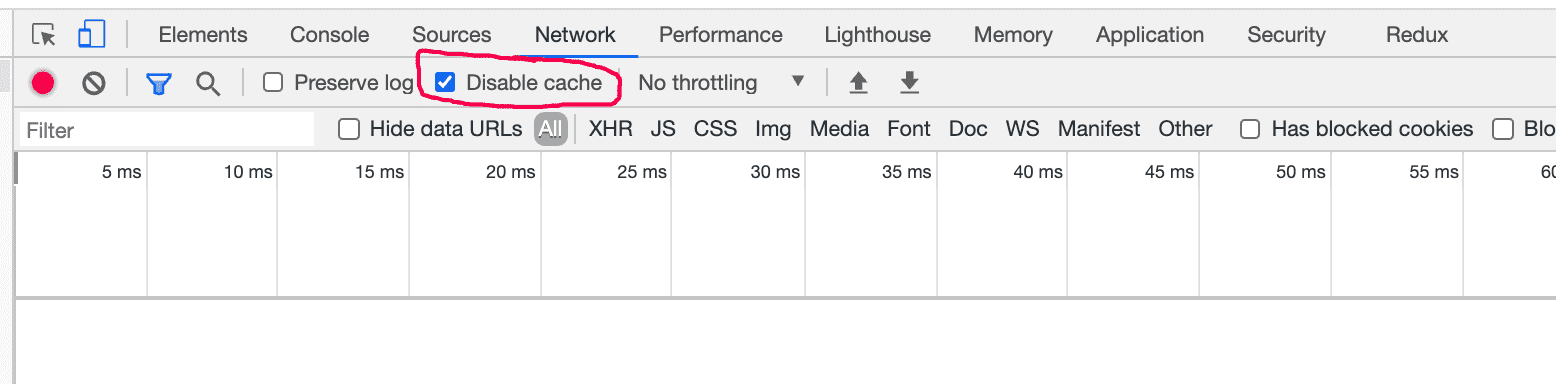This screenshot has width=1556, height=384.
Task: Enable the Preserve log checkbox
Action: (x=273, y=82)
